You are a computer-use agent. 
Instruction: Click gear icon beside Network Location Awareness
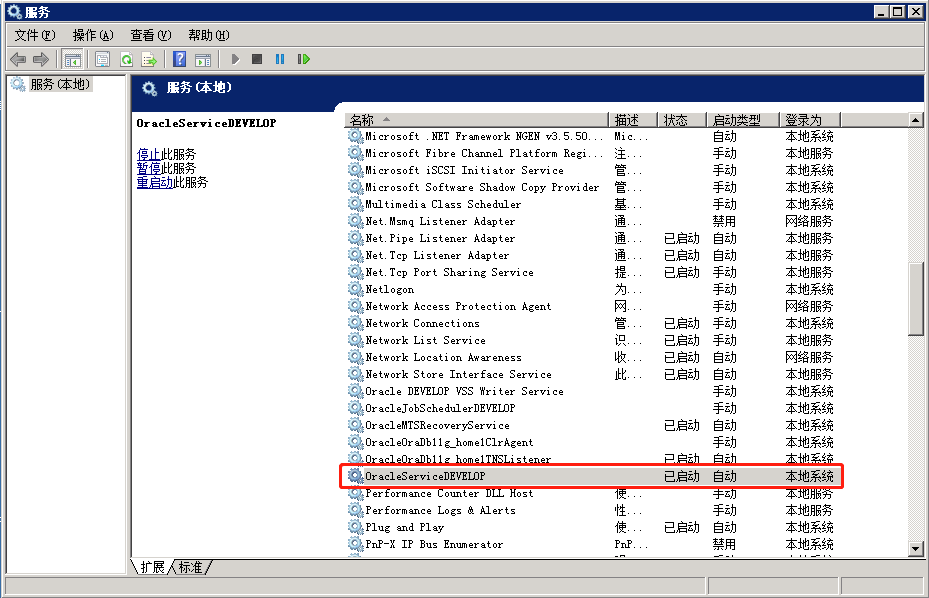click(355, 357)
